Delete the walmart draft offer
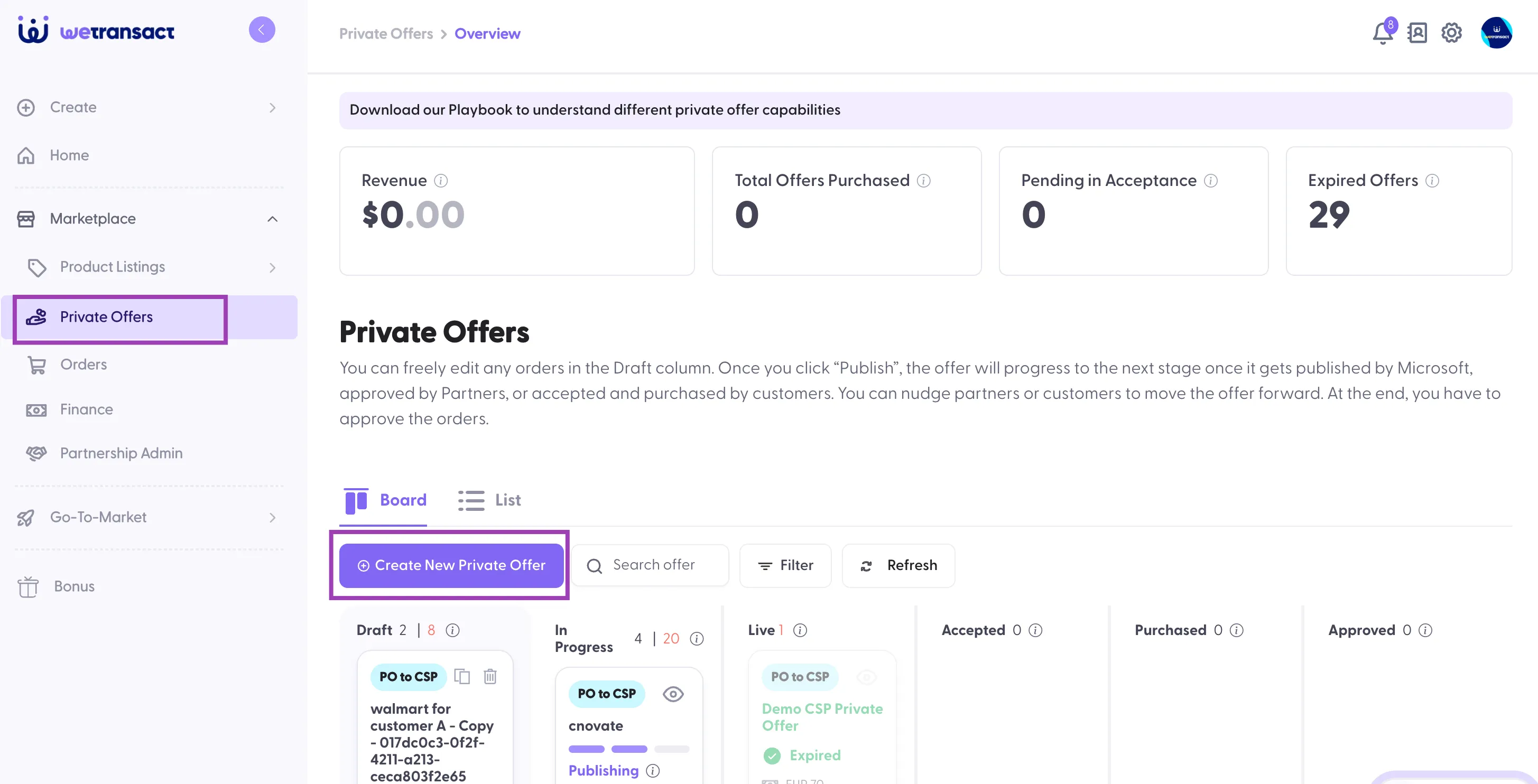This screenshot has width=1538, height=784. [489, 676]
